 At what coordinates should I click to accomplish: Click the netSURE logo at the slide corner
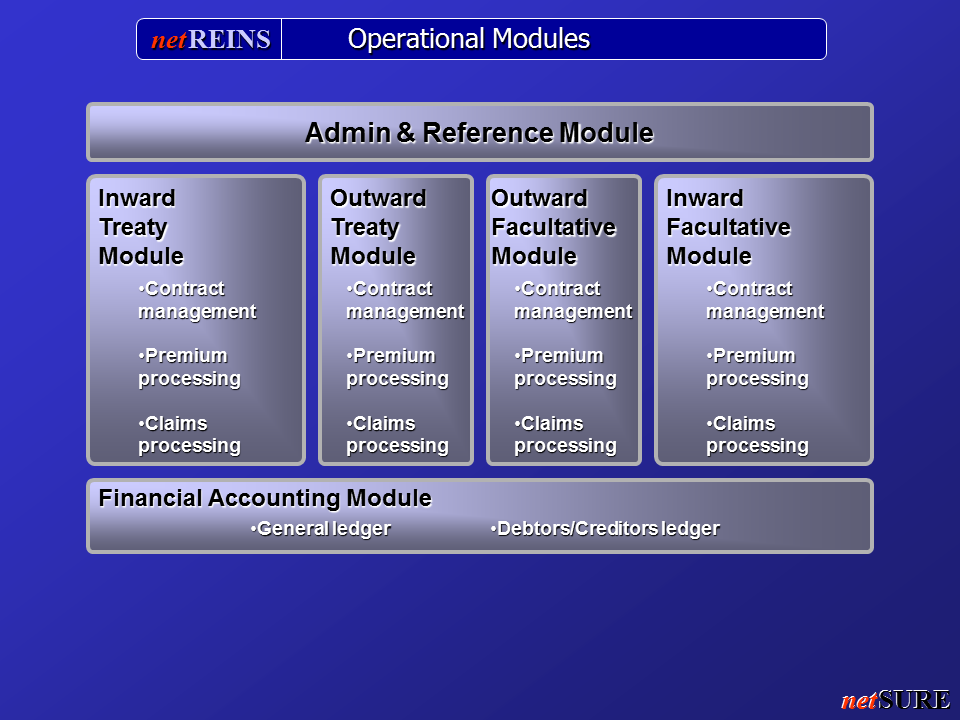click(x=896, y=700)
